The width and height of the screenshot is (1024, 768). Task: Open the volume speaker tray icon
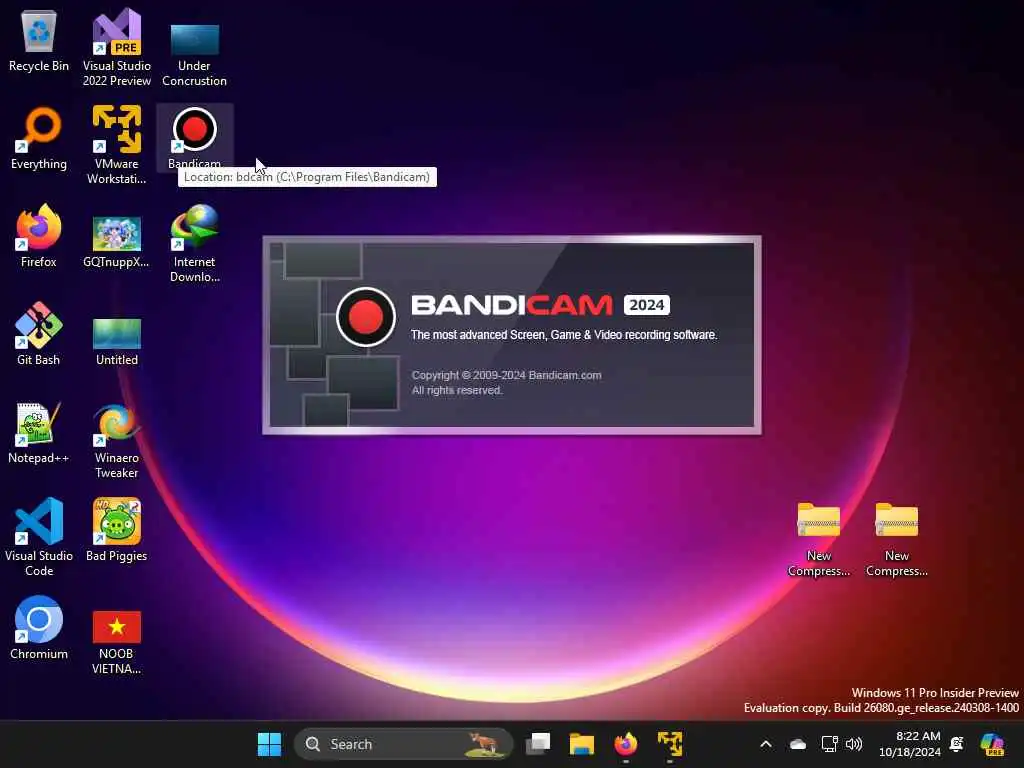click(x=854, y=744)
